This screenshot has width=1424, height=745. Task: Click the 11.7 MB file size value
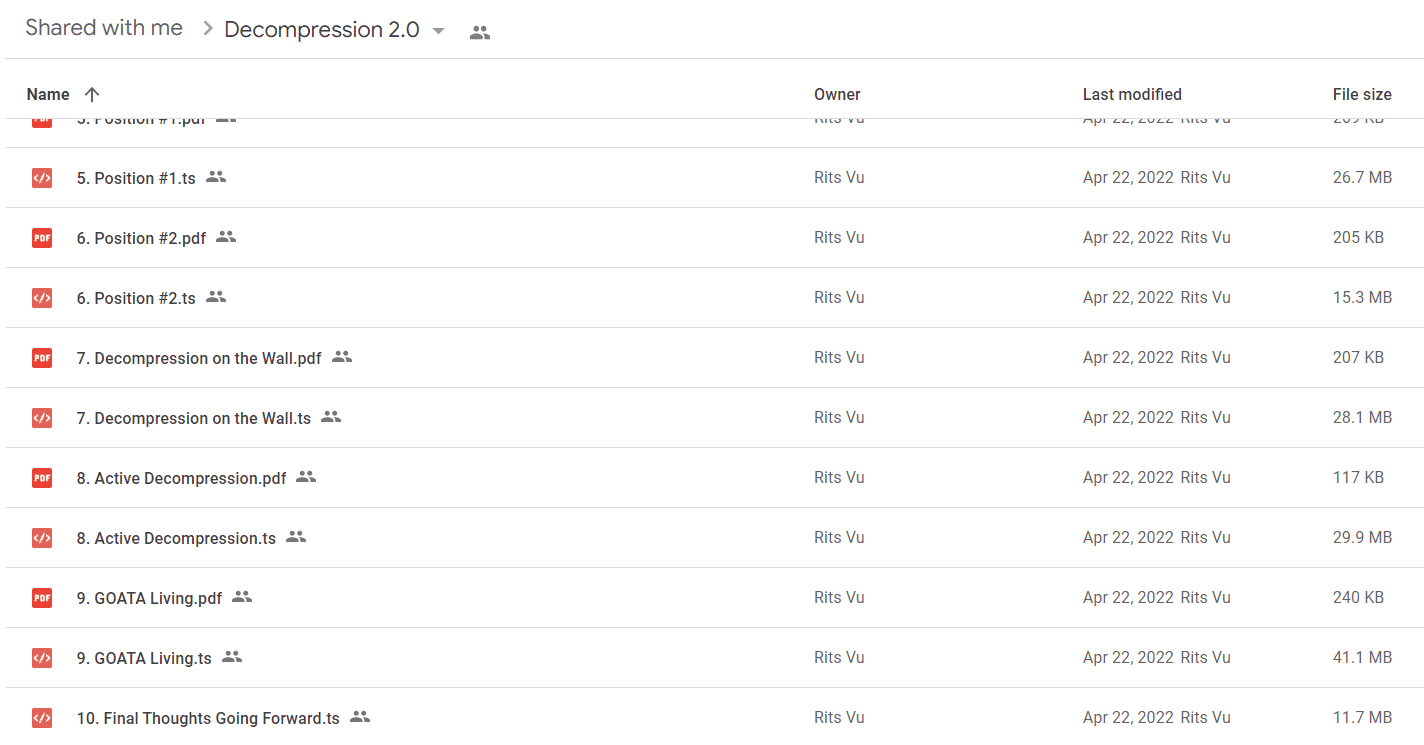1362,718
